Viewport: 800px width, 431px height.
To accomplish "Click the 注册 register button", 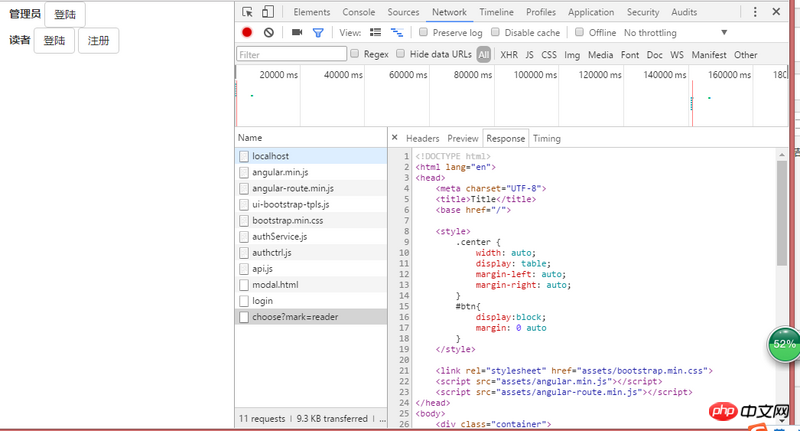I will 98,41.
